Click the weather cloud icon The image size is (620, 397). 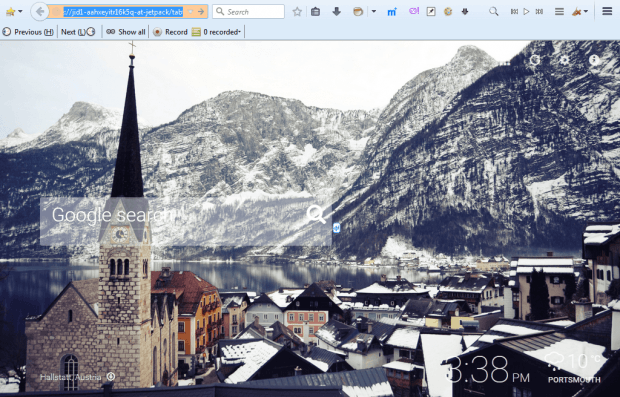point(555,361)
